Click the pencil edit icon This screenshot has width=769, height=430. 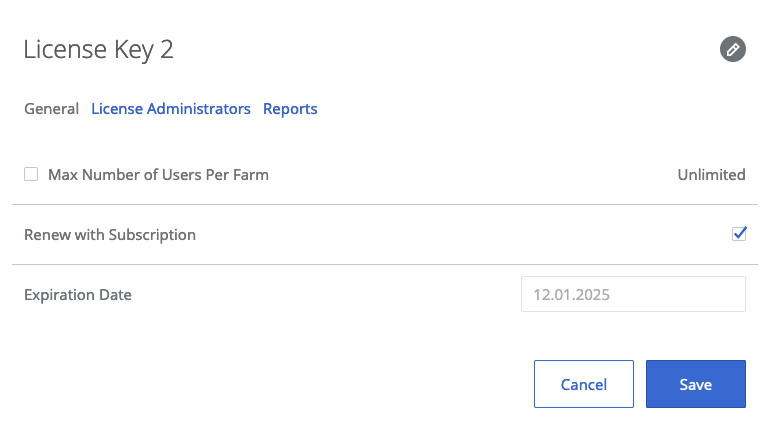pyautogui.click(x=732, y=49)
